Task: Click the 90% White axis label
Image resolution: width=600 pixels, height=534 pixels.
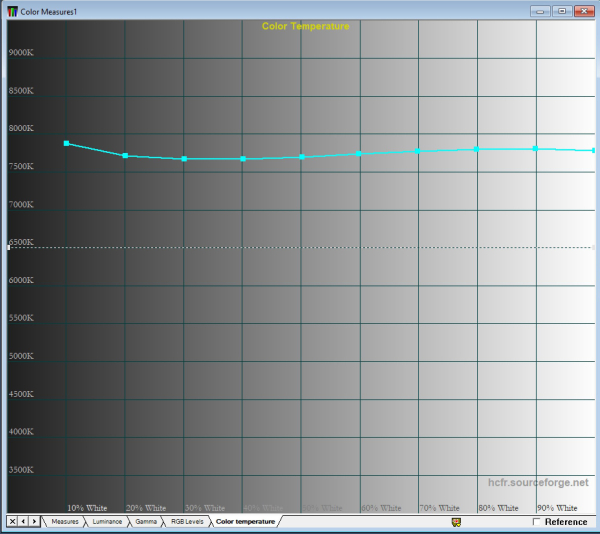Action: 557,508
